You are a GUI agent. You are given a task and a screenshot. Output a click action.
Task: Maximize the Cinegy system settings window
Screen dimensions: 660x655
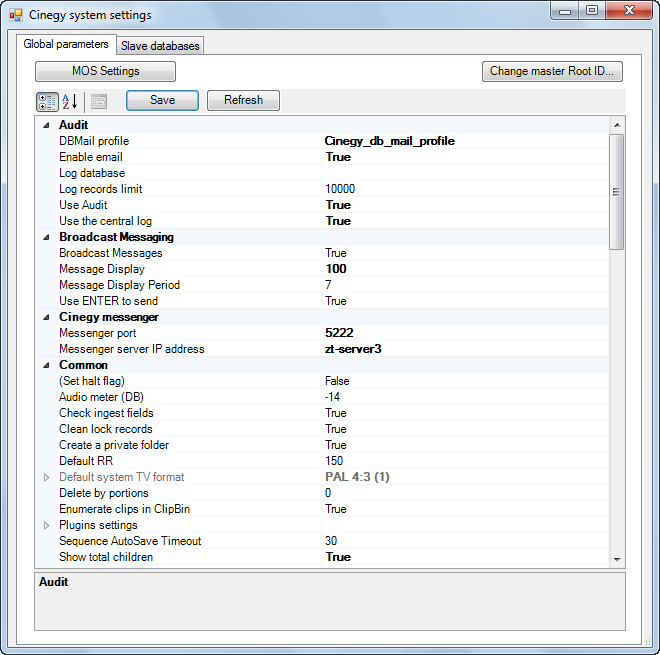click(x=592, y=11)
